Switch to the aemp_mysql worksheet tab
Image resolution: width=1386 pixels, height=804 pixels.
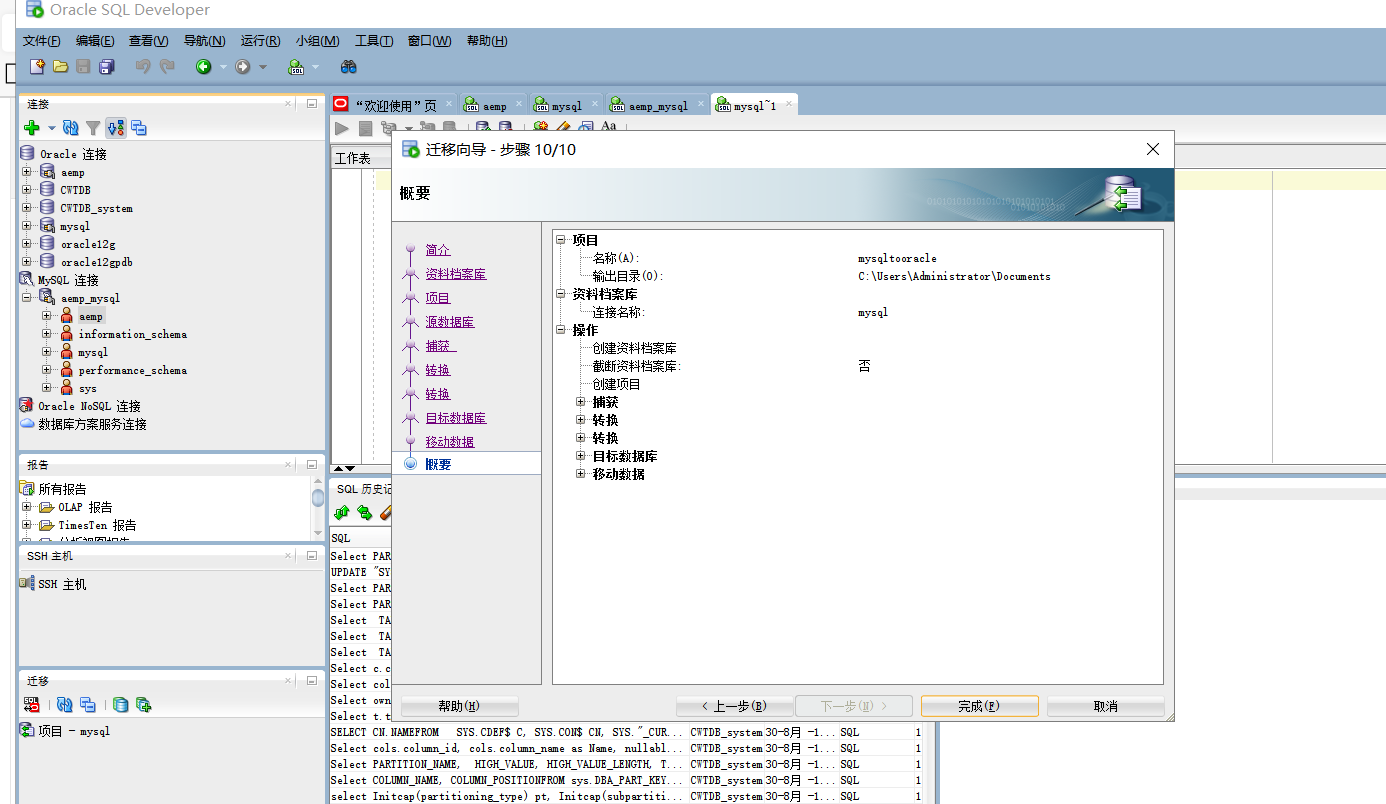(x=657, y=105)
